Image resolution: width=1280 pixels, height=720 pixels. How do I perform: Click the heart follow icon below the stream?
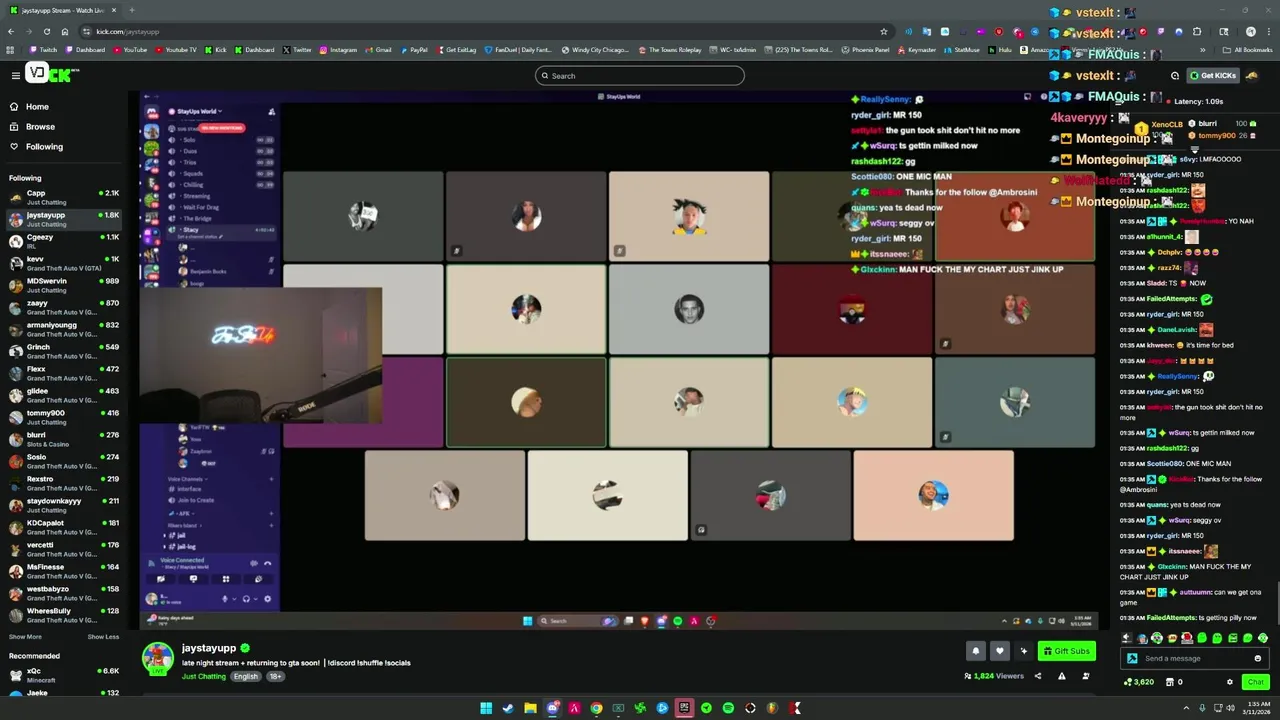click(x=999, y=651)
